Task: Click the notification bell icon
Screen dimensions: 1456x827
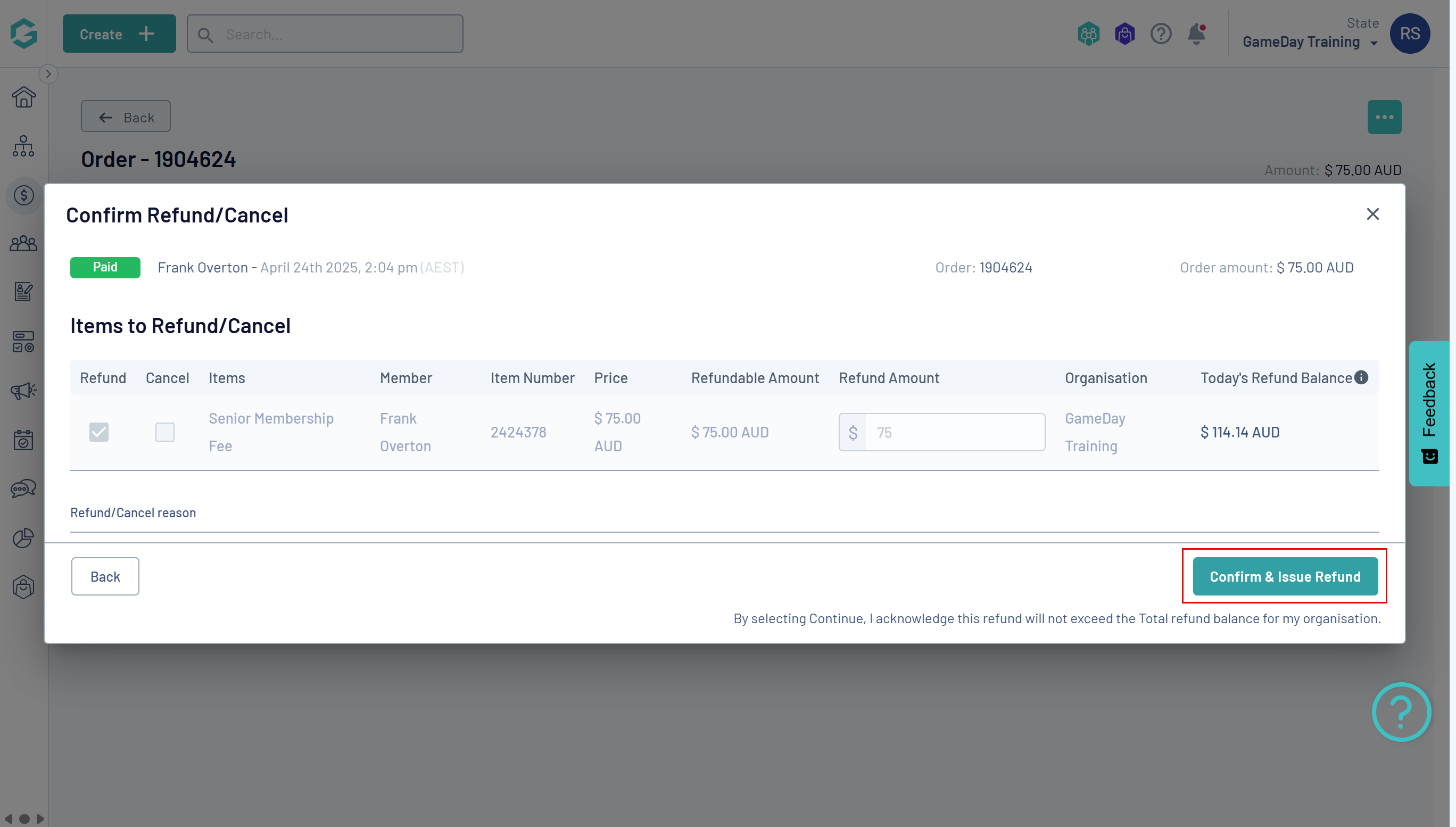Action: click(x=1196, y=34)
